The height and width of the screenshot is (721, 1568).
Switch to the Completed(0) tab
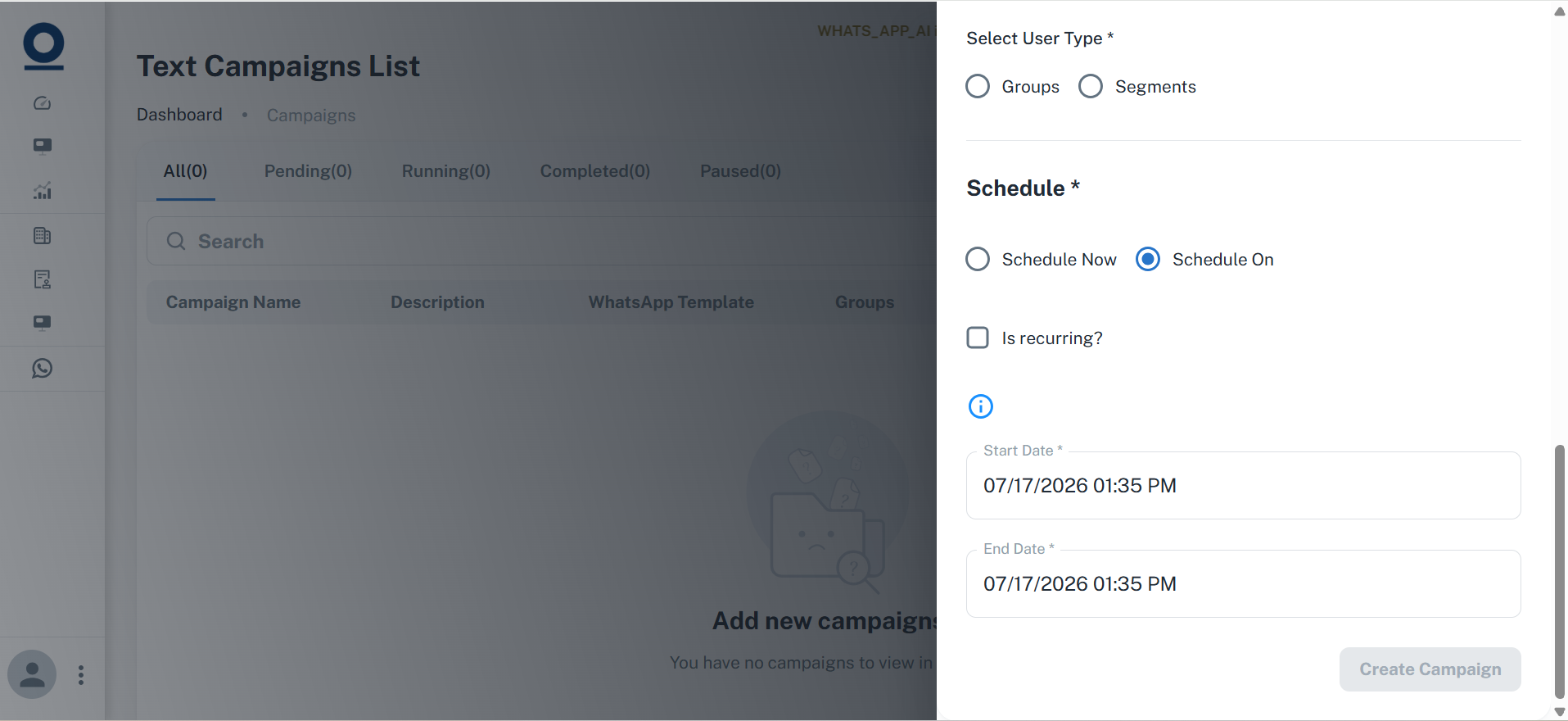[595, 171]
